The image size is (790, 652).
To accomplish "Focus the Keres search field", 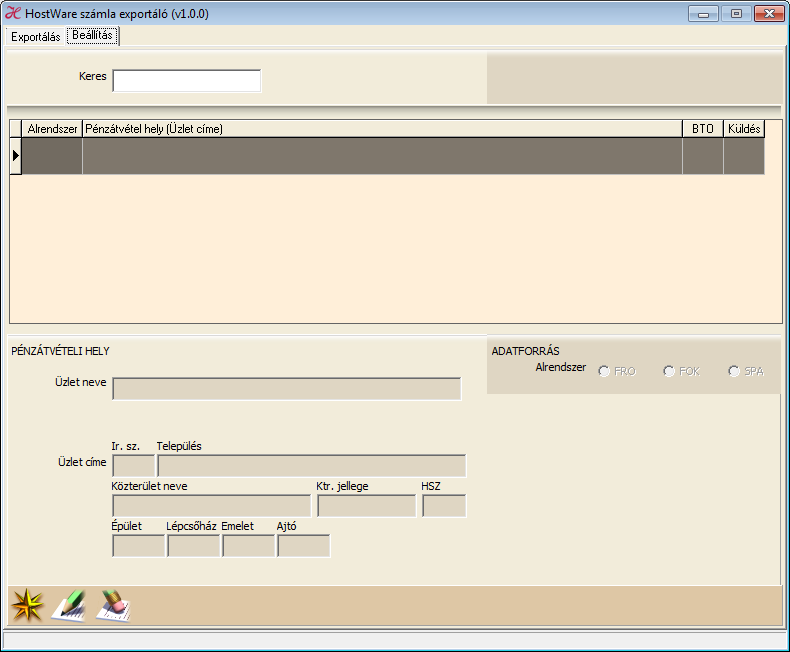I will [187, 81].
